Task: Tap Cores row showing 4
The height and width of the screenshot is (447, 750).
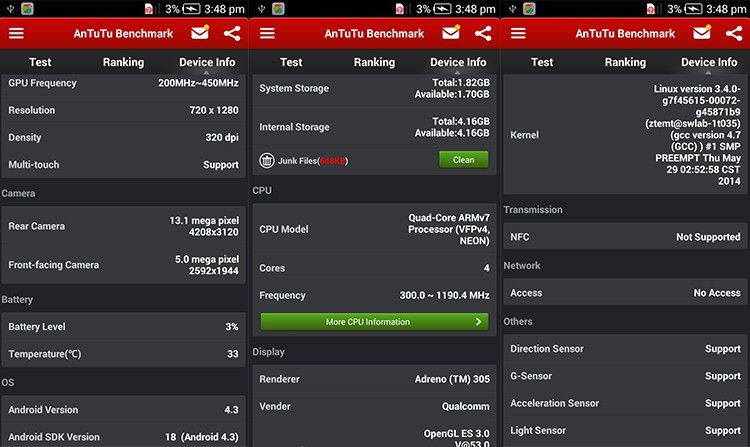Action: pyautogui.click(x=375, y=268)
